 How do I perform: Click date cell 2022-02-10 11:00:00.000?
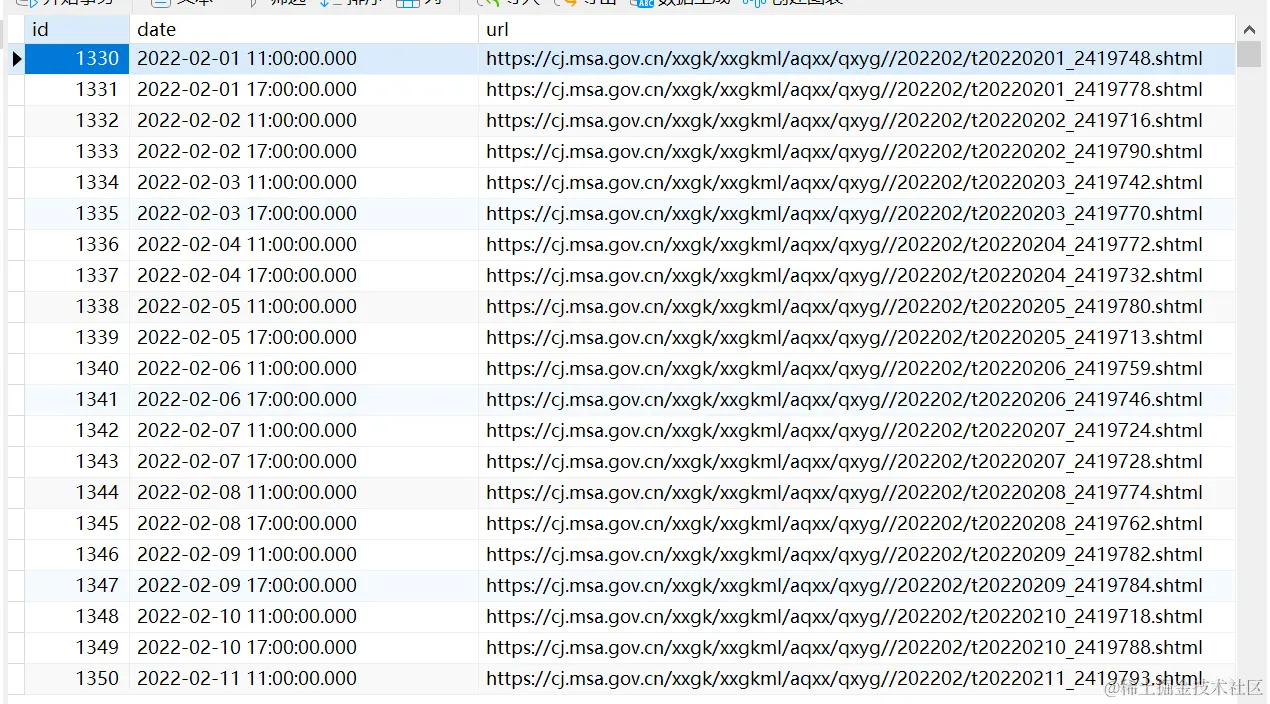[304, 617]
